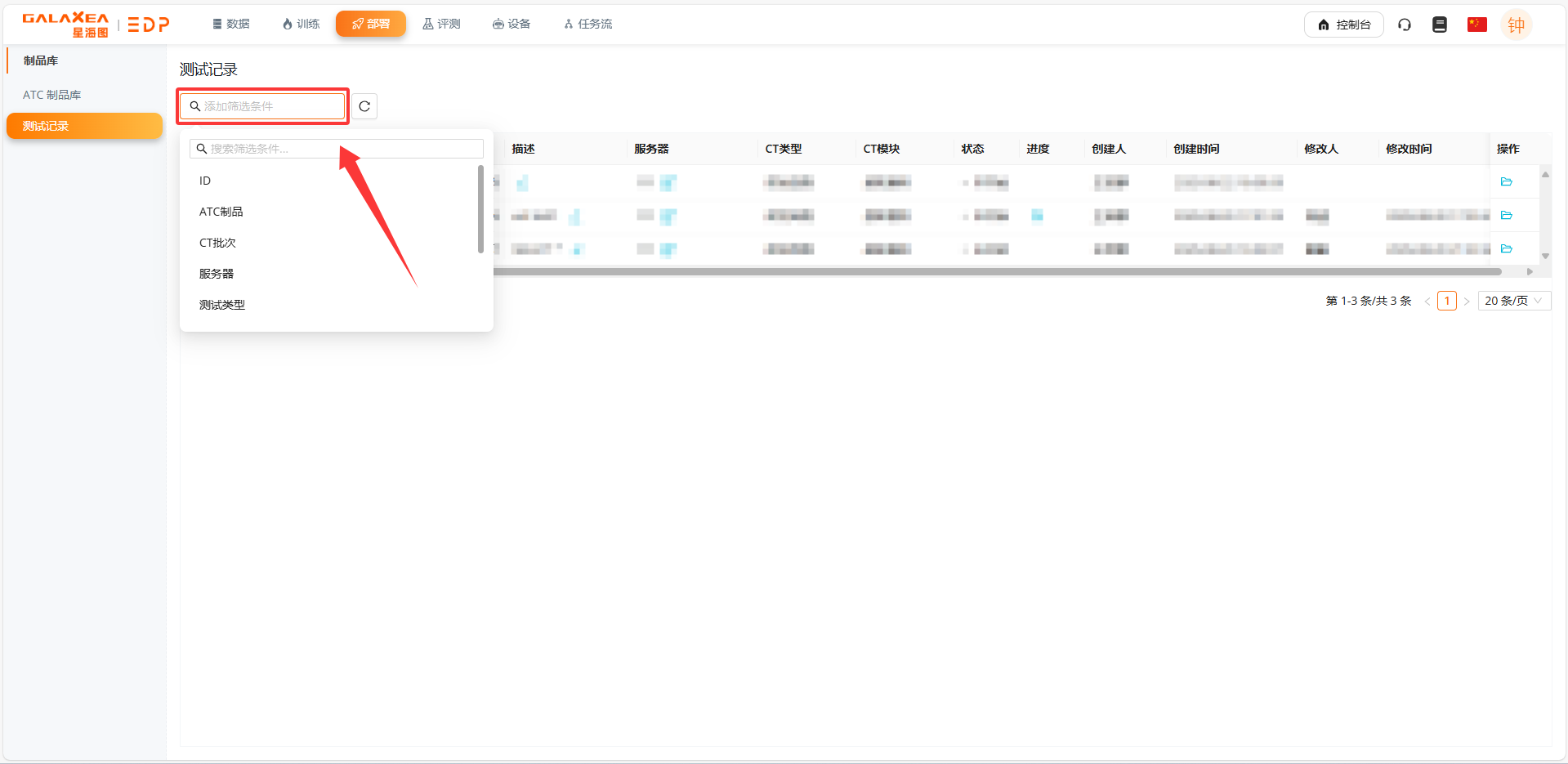
Task: Click the 控制台 button
Action: coord(1343,25)
